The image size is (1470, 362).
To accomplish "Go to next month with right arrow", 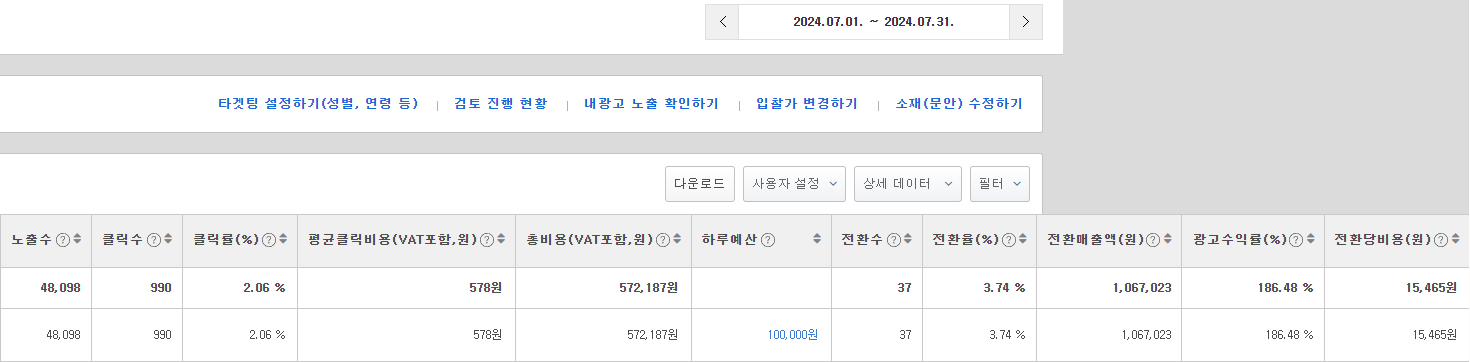I will tap(1025, 21).
